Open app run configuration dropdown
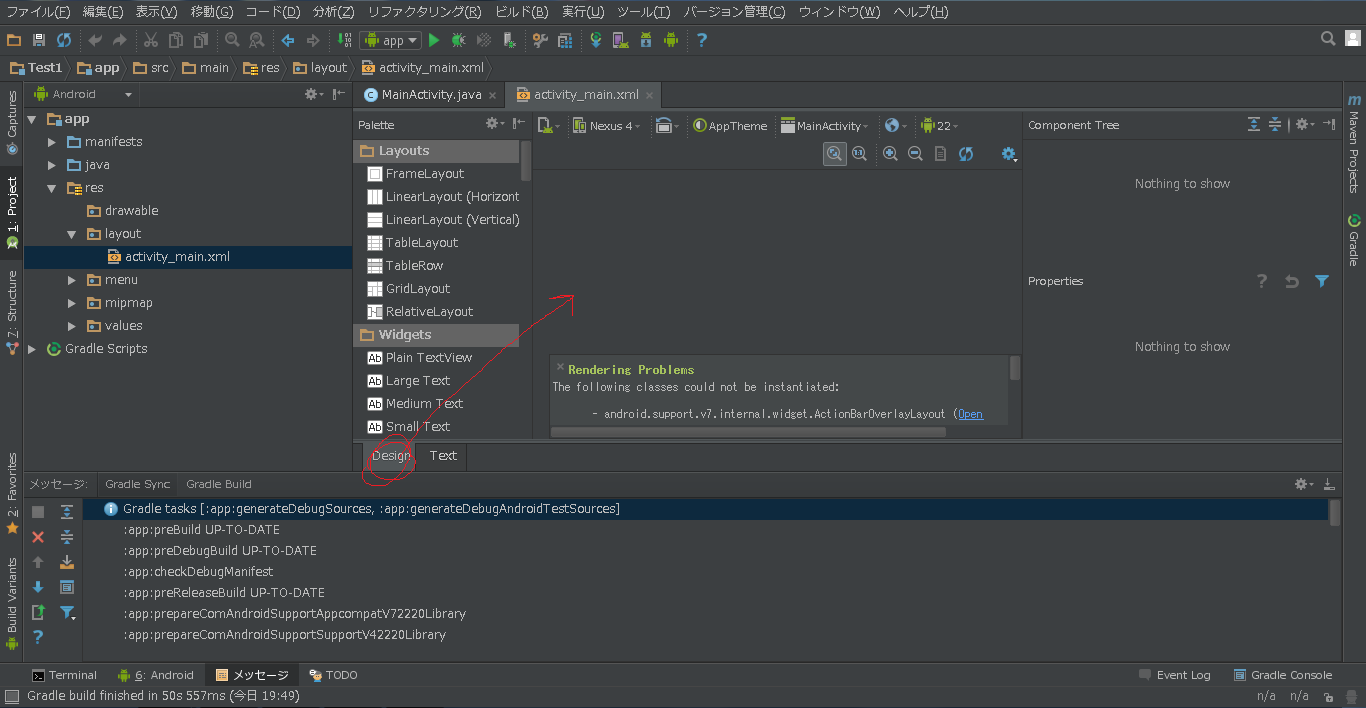Screen dimensions: 1366x708 (391, 40)
